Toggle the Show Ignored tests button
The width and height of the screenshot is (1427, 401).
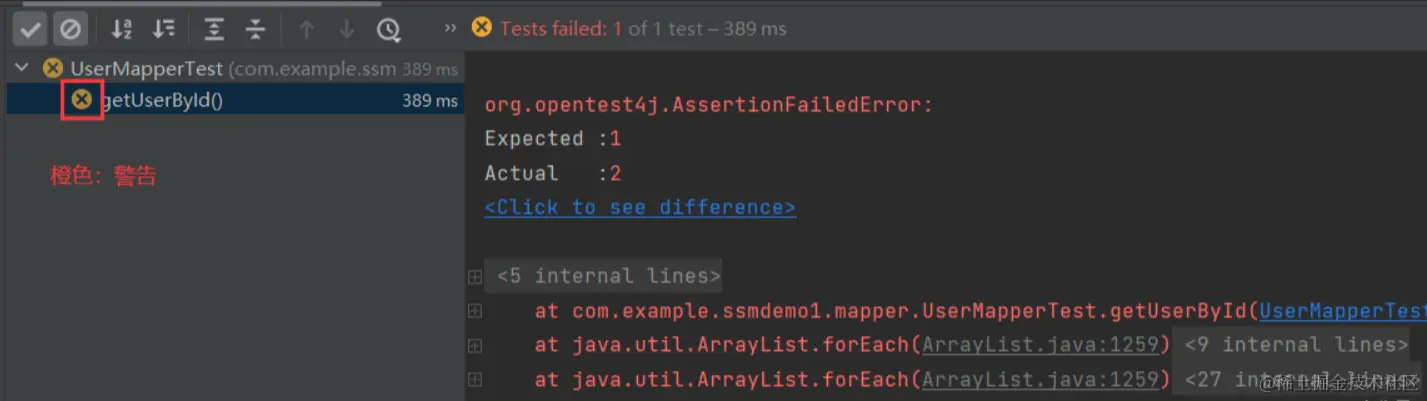[70, 29]
